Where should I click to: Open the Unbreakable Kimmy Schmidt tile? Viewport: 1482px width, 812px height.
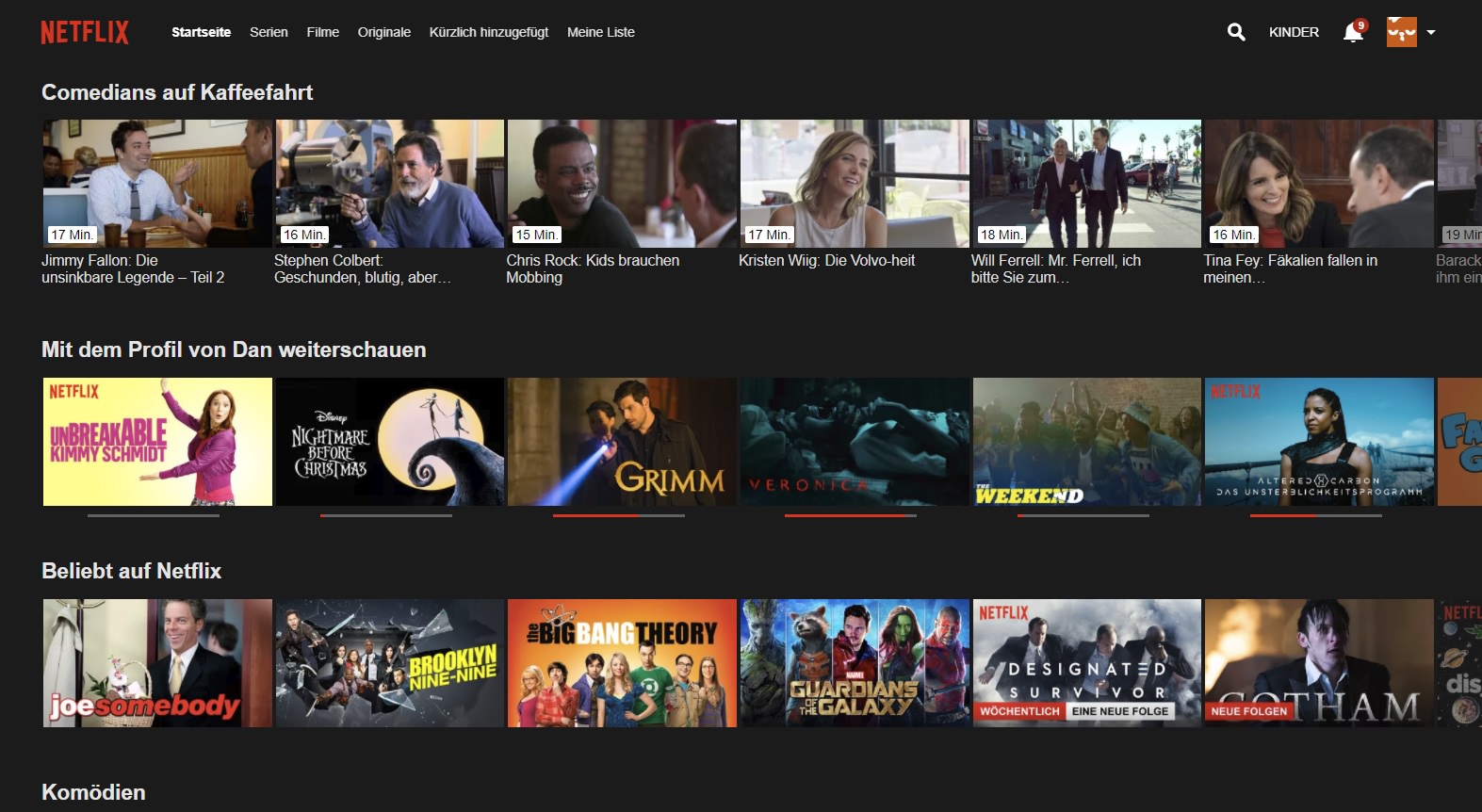[x=157, y=442]
